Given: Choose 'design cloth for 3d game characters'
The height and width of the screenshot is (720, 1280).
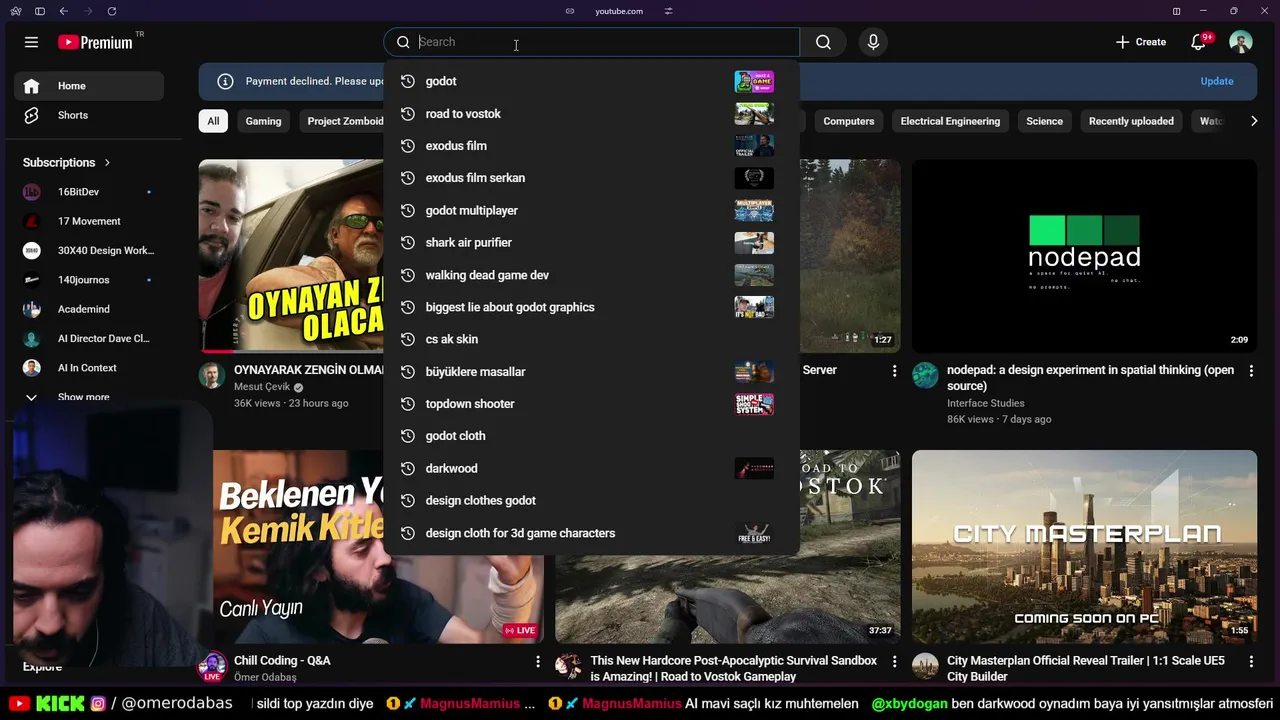Looking at the screenshot, I should [x=591, y=533].
